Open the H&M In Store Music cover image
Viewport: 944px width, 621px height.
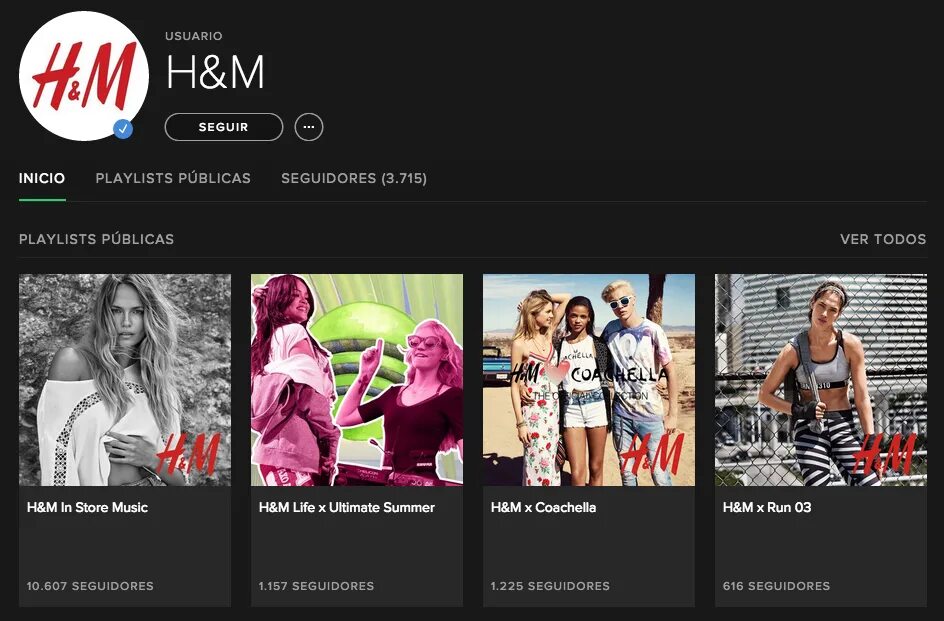125,380
